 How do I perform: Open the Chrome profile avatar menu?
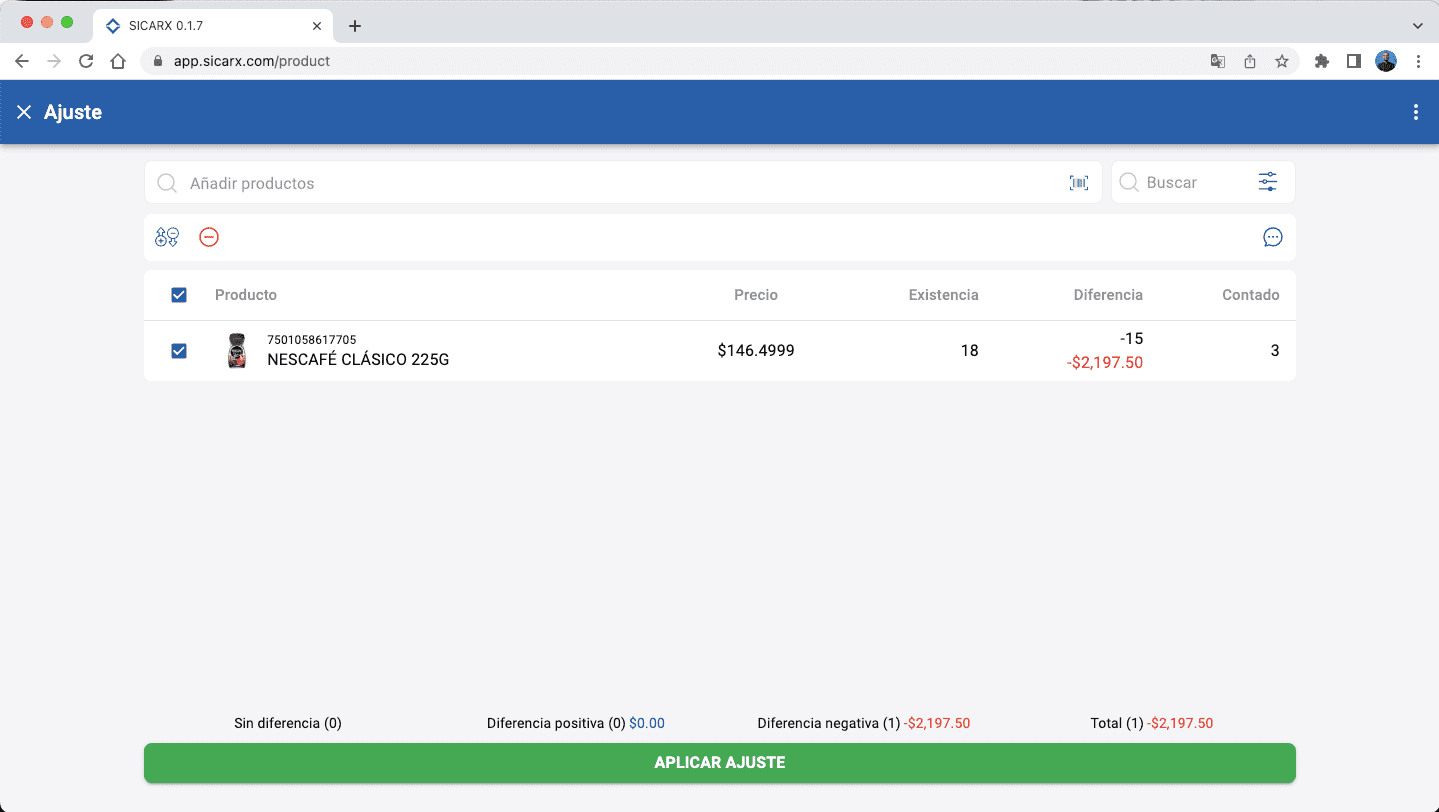[x=1386, y=61]
